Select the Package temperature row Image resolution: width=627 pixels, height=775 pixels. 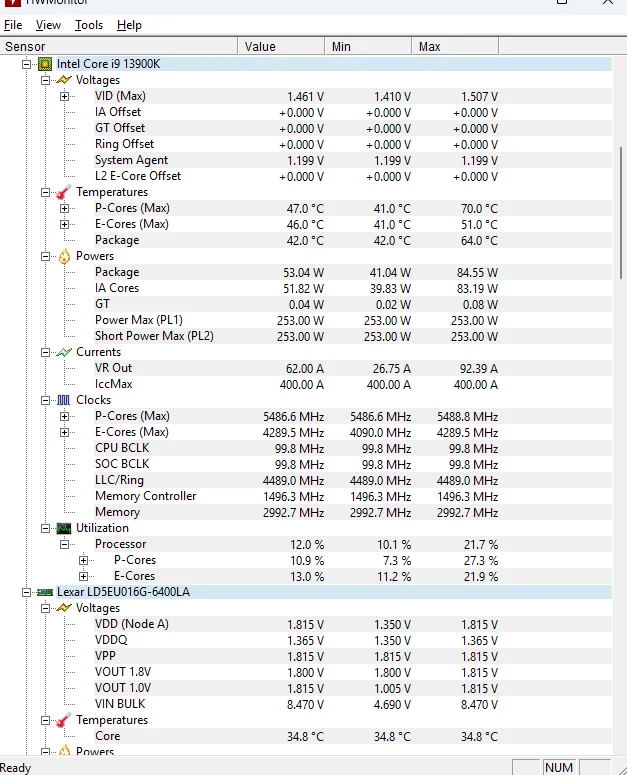(x=117, y=240)
